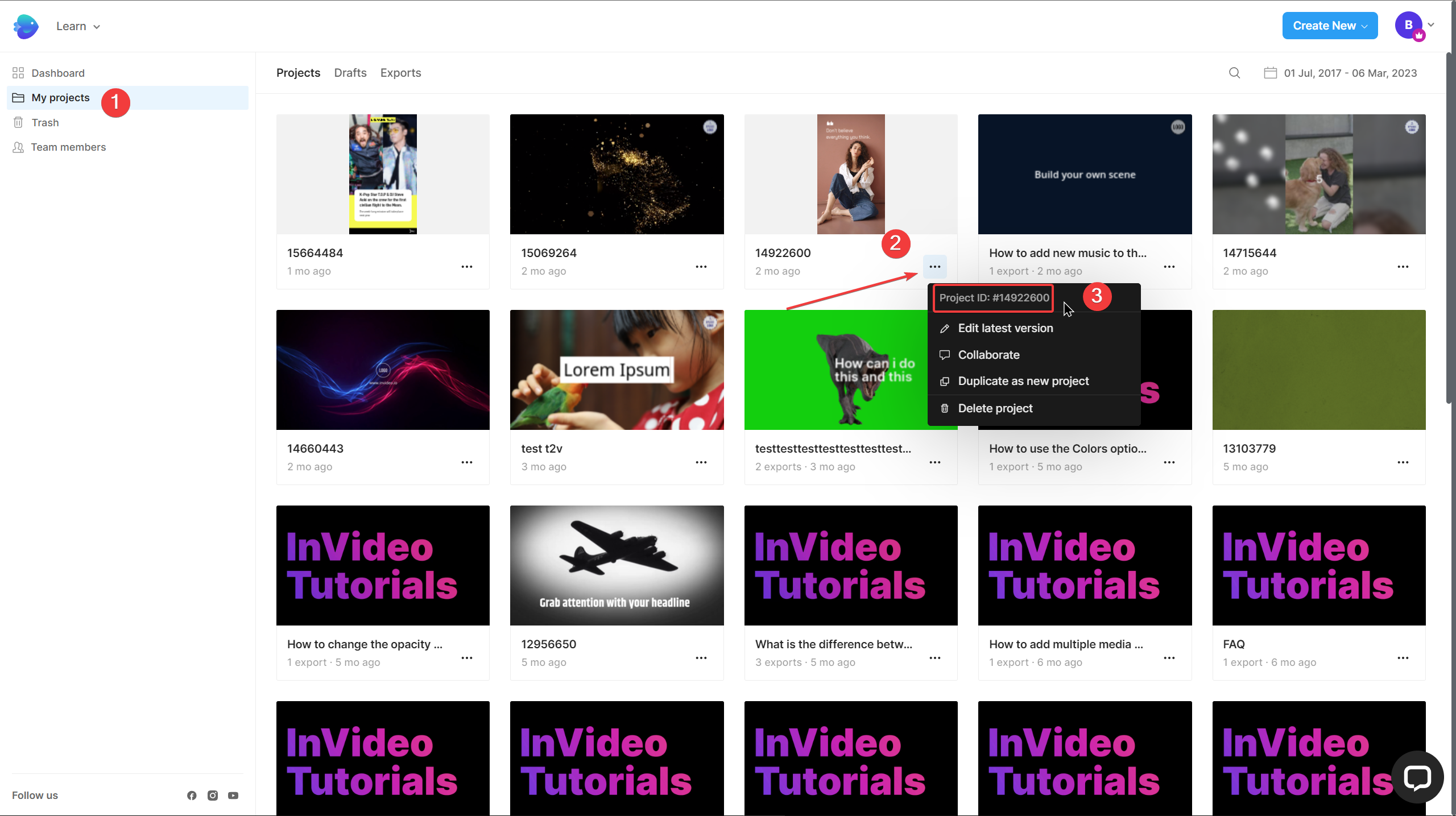Open thumbnail of How to change the opacity
Viewport: 1456px width, 816px height.
383,565
